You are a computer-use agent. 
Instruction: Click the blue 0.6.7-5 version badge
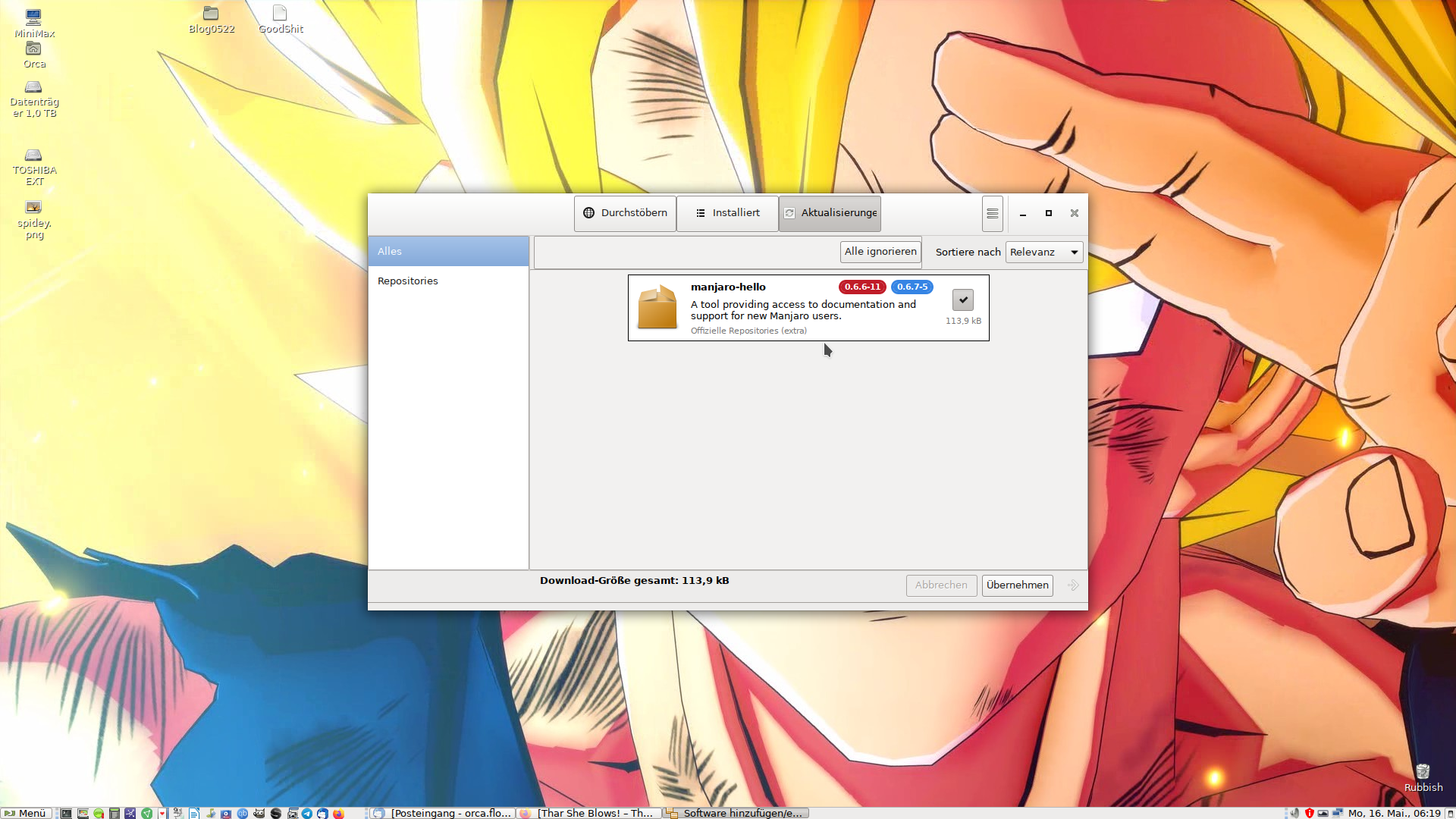coord(912,287)
